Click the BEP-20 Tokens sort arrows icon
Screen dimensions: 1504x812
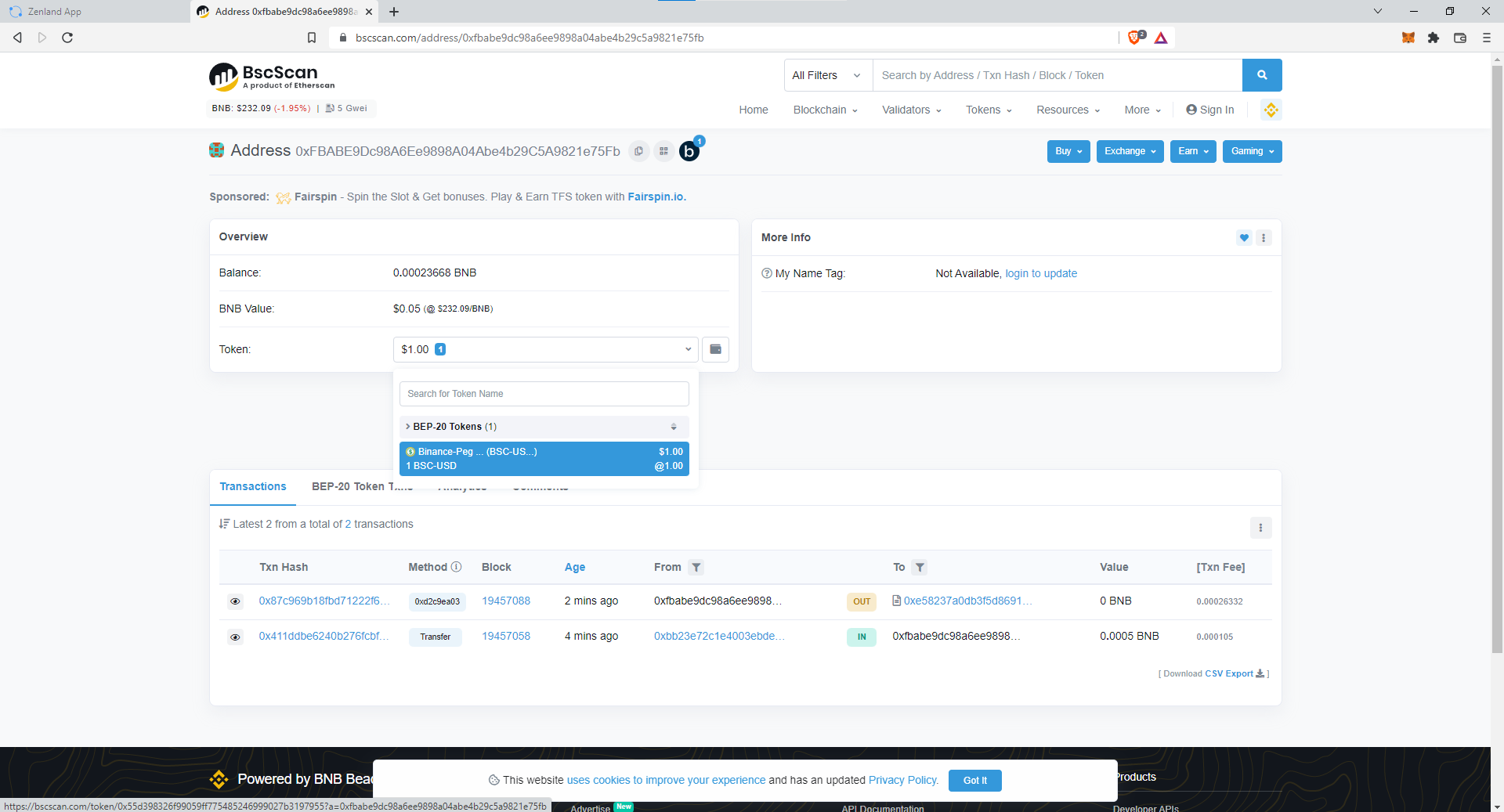(x=674, y=427)
